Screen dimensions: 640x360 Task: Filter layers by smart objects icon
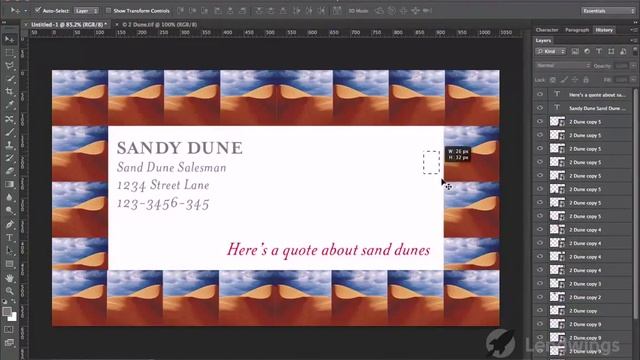(x=623, y=51)
